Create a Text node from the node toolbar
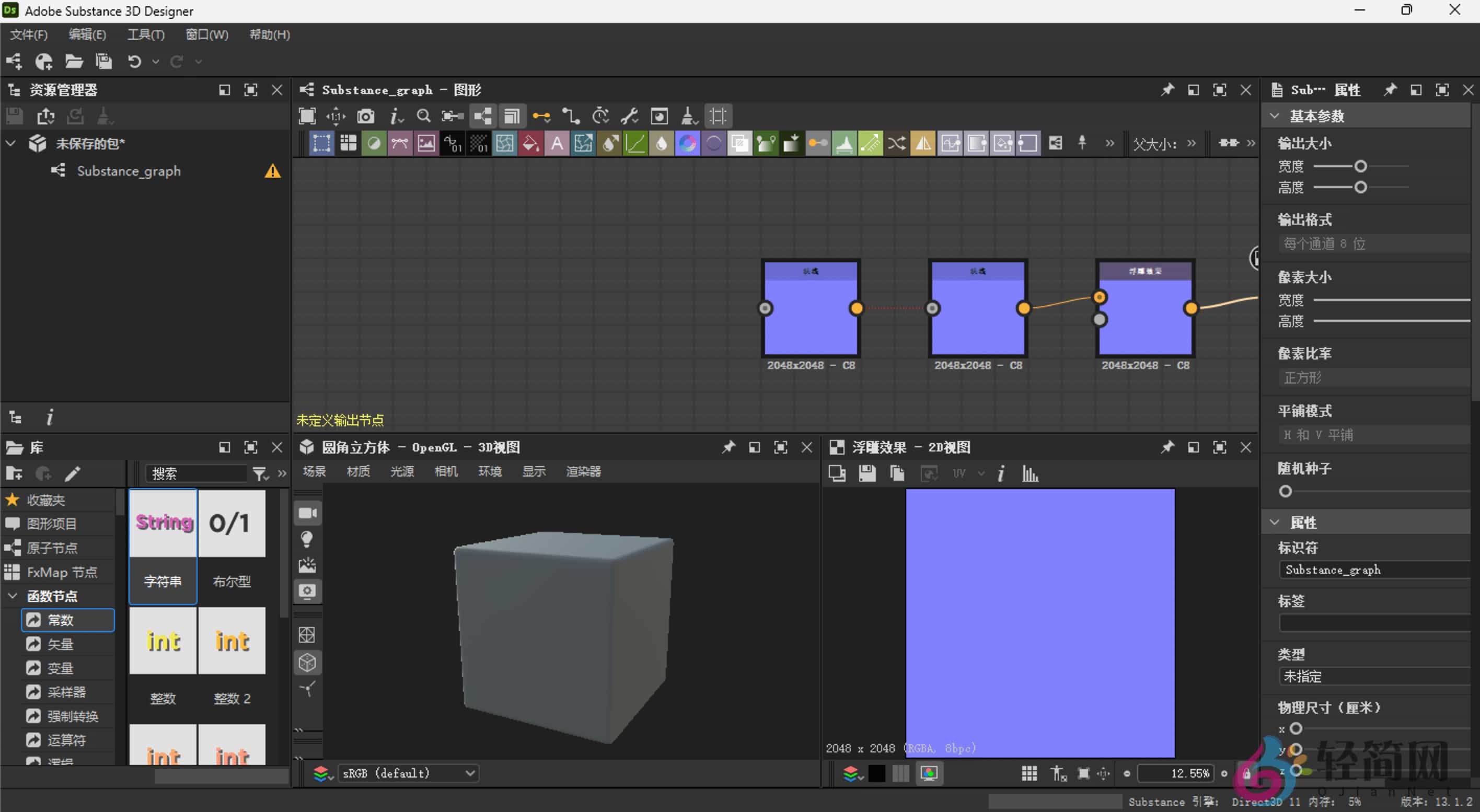This screenshot has width=1480, height=812. coord(556,144)
